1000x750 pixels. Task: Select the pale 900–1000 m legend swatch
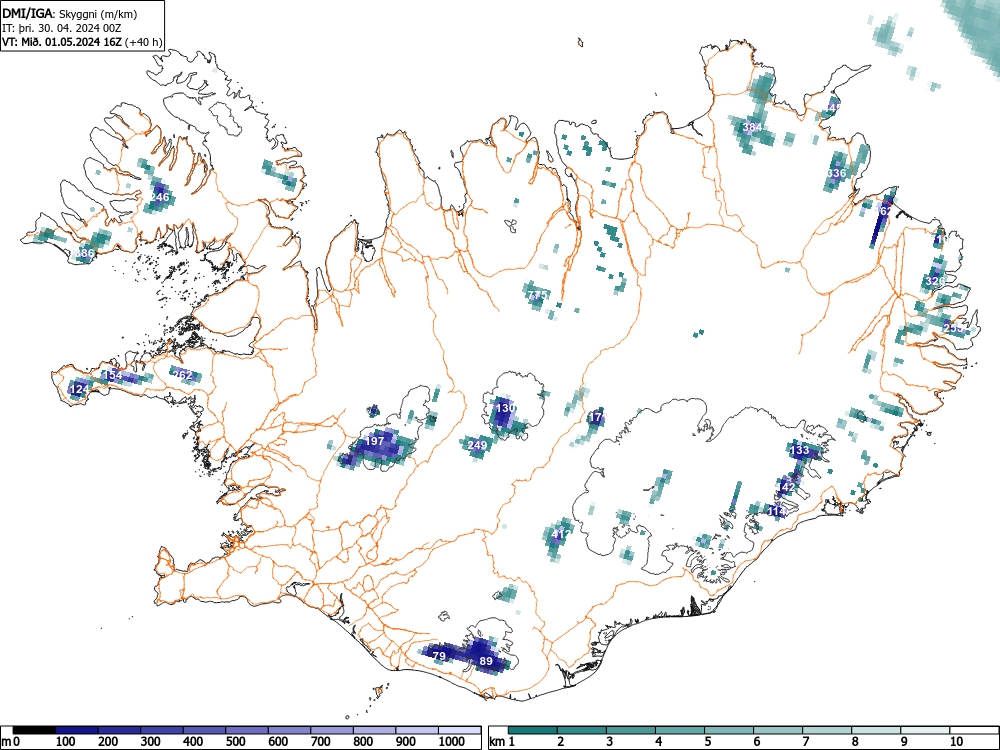417,730
